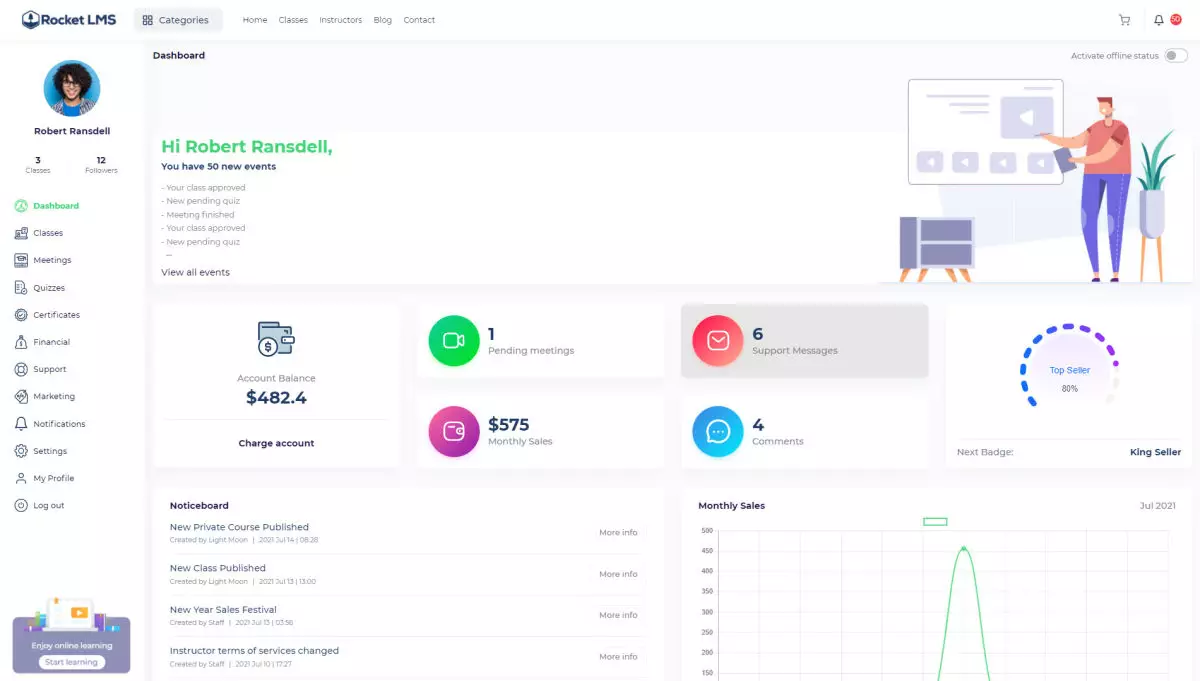The image size is (1200, 681).
Task: Click the Settings gear icon
Action: pyautogui.click(x=21, y=451)
